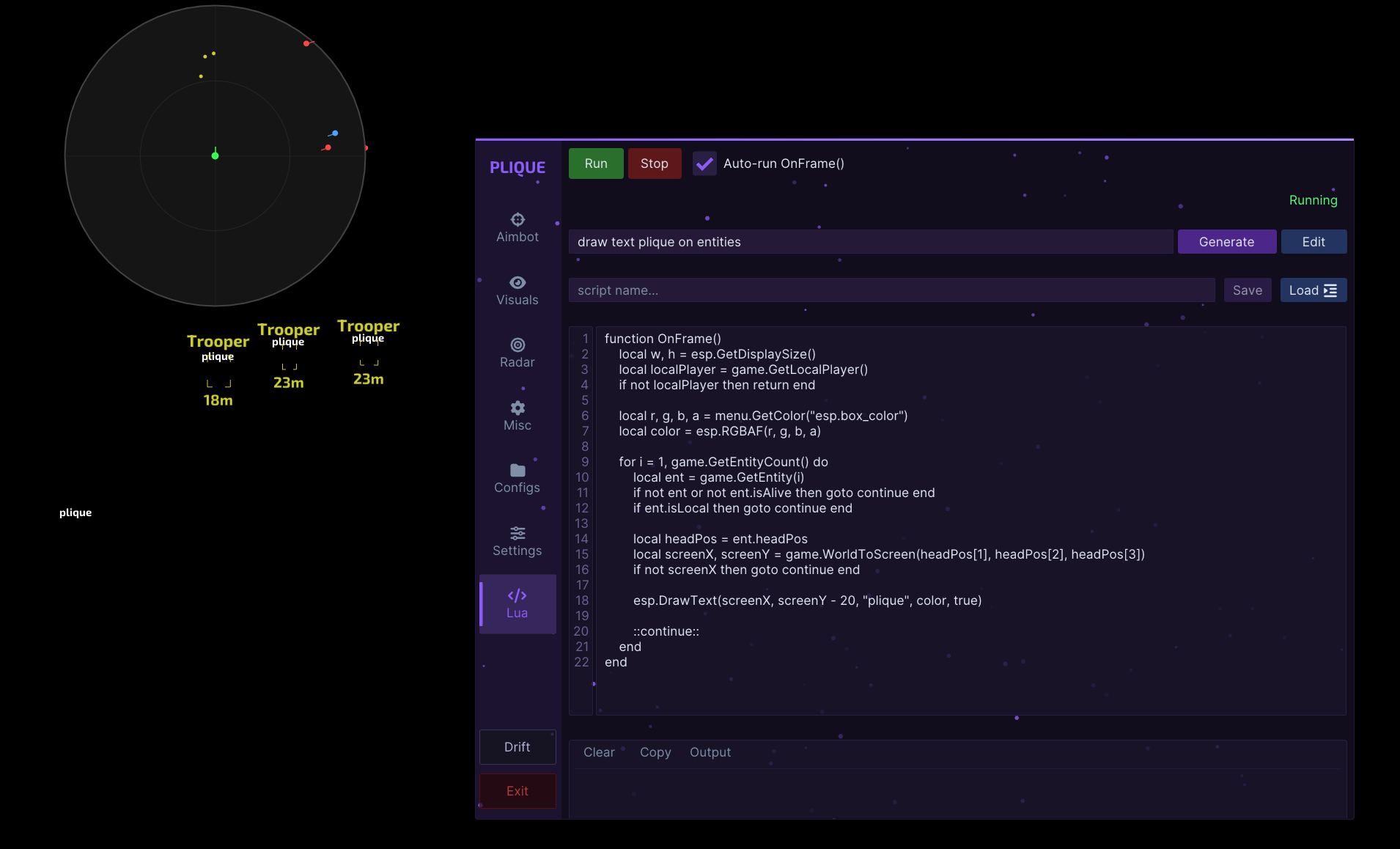Viewport: 1400px width, 849px height.
Task: Stop the running script
Action: (x=655, y=163)
